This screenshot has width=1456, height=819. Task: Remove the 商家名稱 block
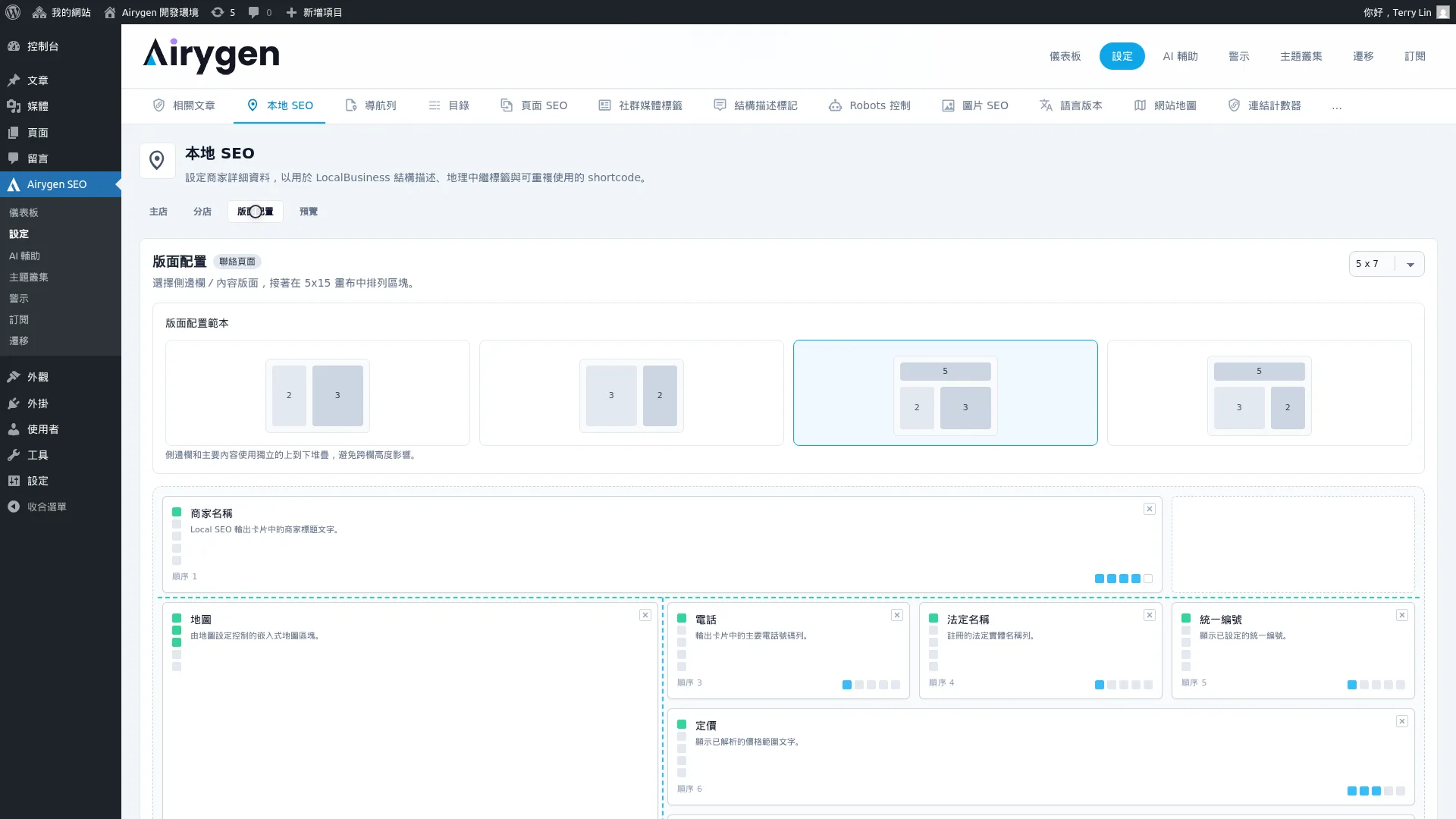pos(1150,509)
